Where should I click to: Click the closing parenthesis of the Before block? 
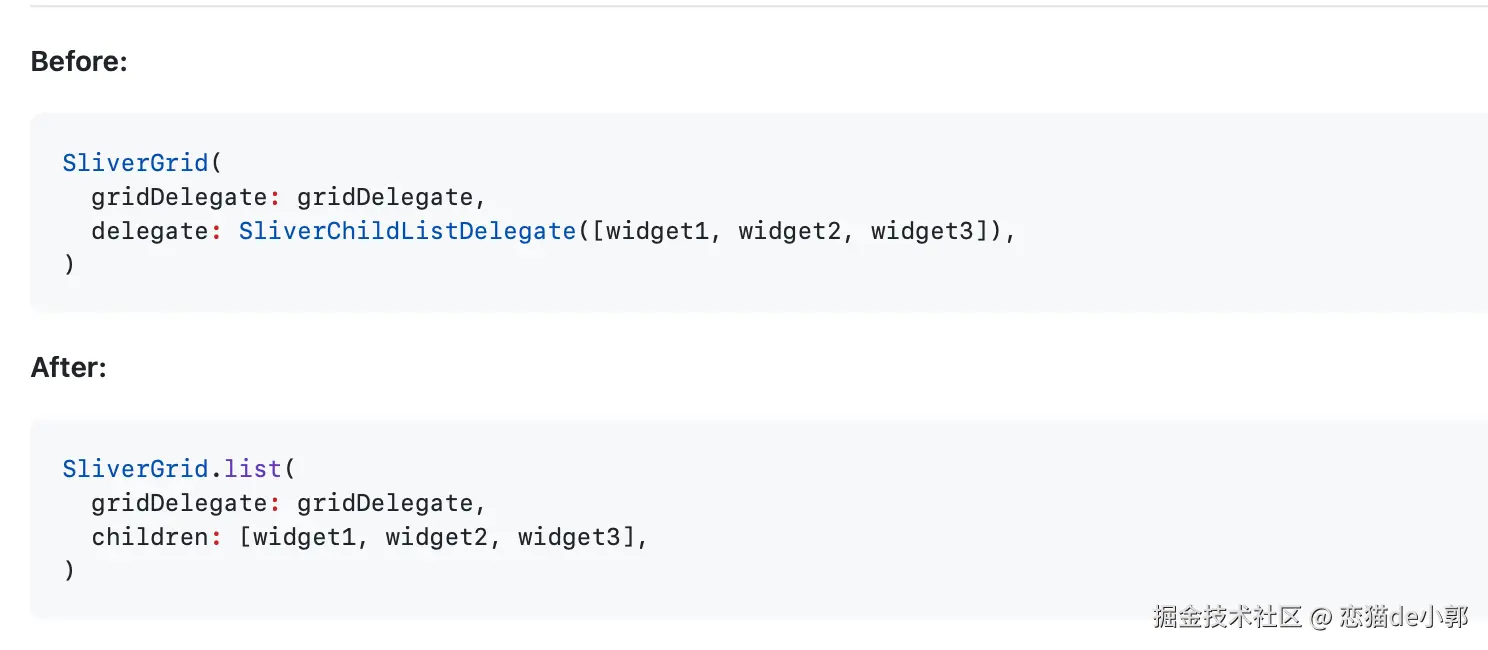click(69, 265)
